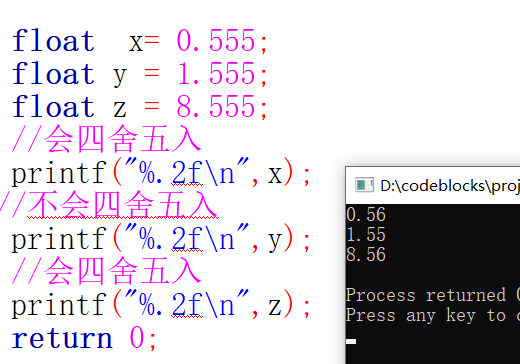
Task: Click the comment '//会四舍五入' above printf z
Action: tap(107, 271)
